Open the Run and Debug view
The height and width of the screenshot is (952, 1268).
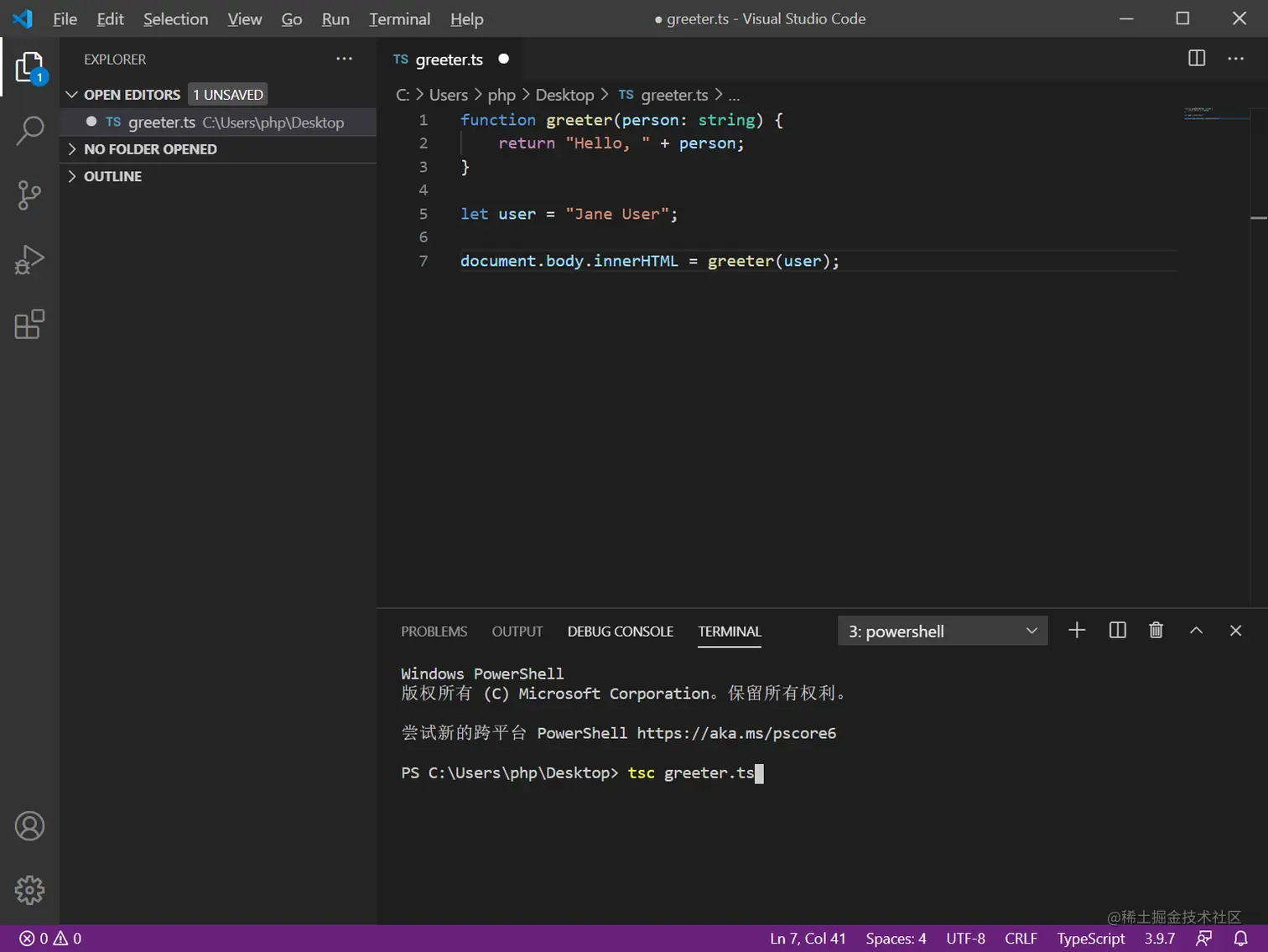29,260
